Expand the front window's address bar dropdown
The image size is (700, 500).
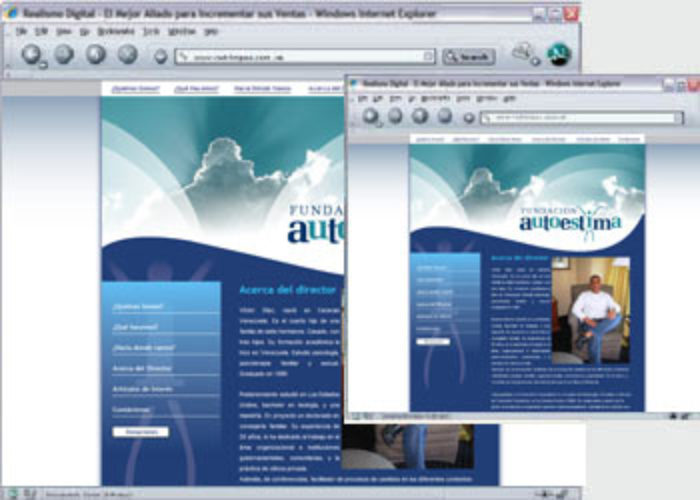pos(679,118)
